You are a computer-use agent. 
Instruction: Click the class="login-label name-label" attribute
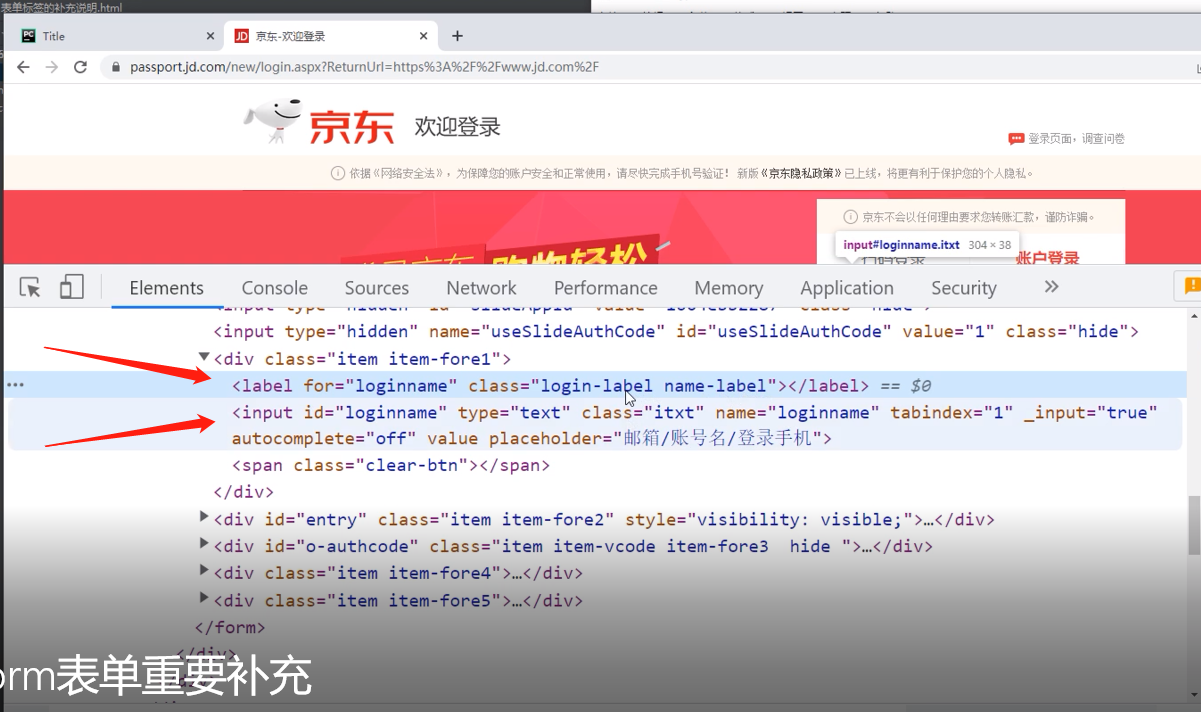[x=623, y=385]
